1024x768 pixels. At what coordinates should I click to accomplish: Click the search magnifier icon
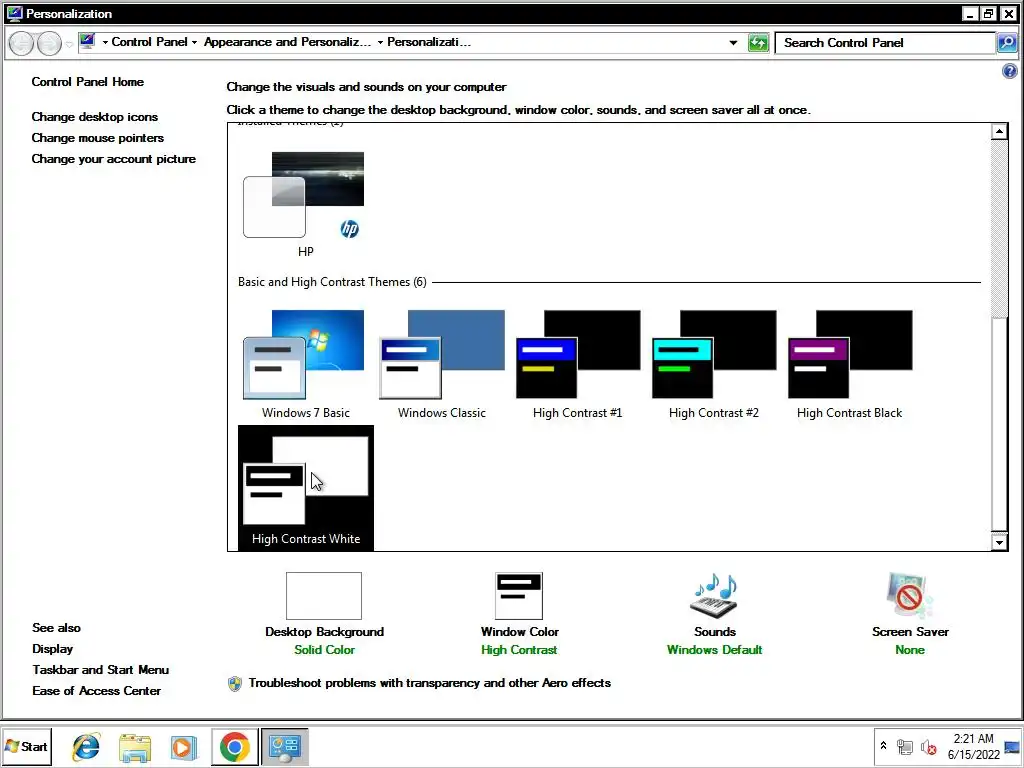coord(1006,43)
